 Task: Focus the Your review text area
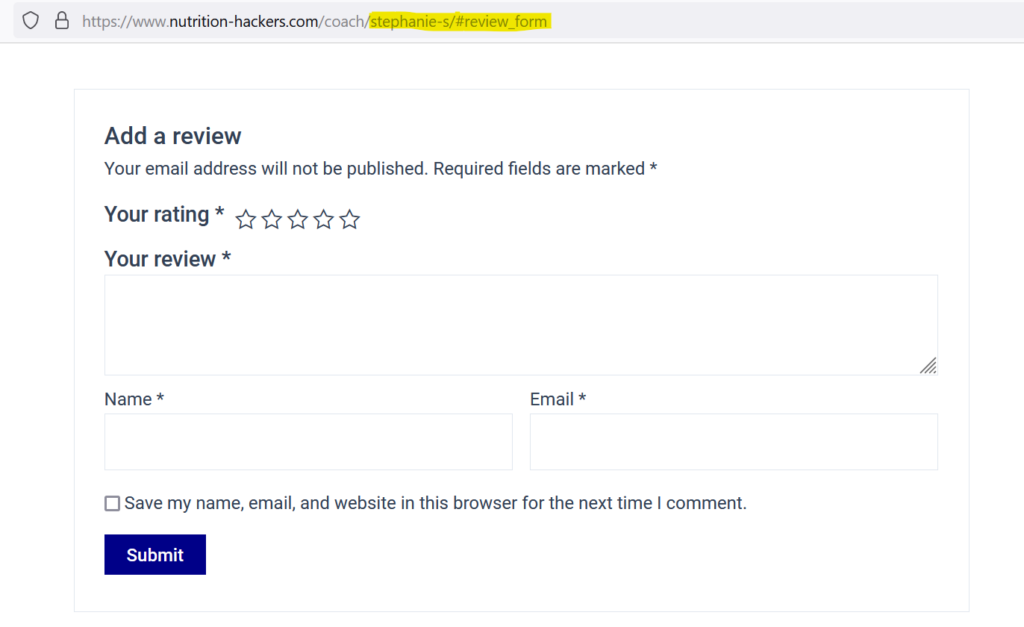click(x=521, y=325)
